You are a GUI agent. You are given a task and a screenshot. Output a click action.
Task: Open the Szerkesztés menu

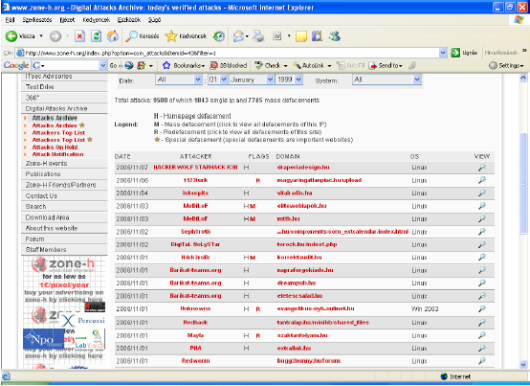[x=37, y=20]
